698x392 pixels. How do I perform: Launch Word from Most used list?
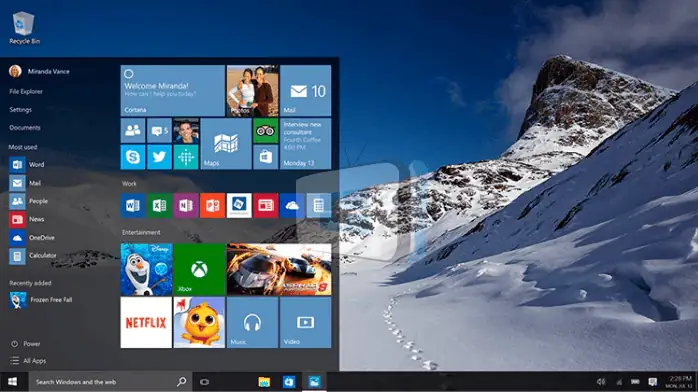[27, 165]
